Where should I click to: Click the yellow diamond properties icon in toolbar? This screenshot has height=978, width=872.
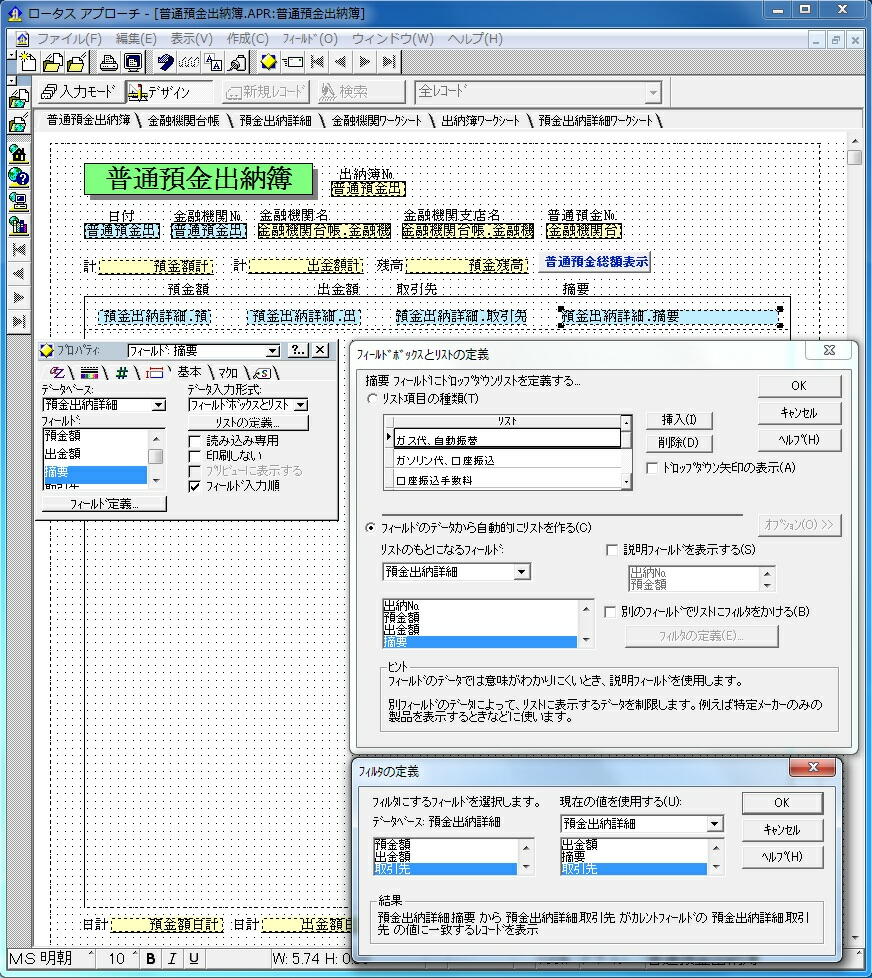pyautogui.click(x=269, y=61)
